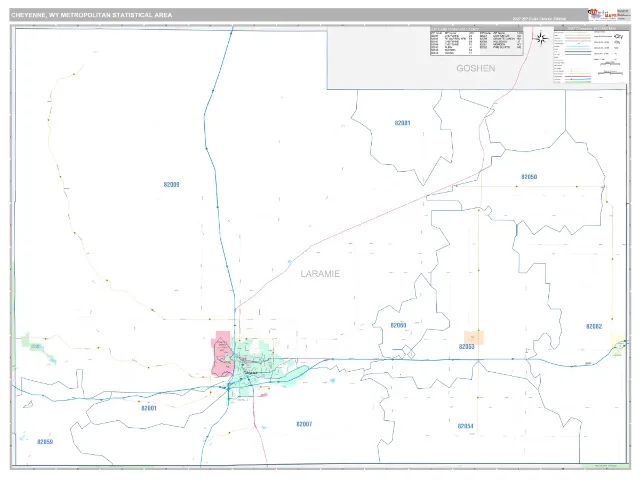The image size is (640, 480).
Task: Click the small green area at west edge
Action: 38,347
